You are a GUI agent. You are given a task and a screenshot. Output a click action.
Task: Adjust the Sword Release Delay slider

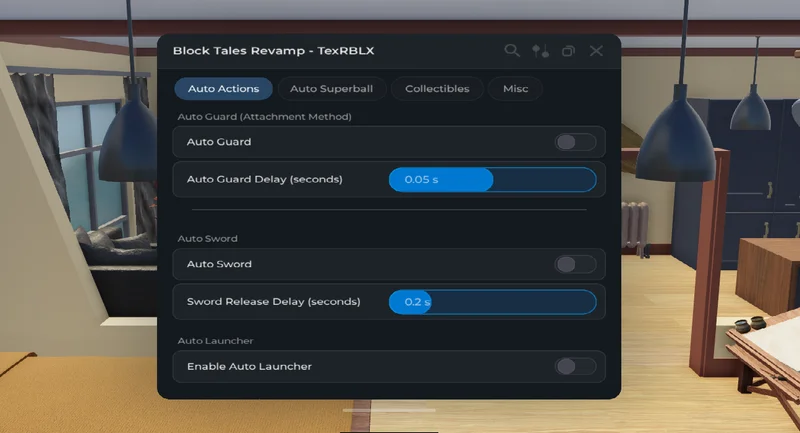(492, 302)
